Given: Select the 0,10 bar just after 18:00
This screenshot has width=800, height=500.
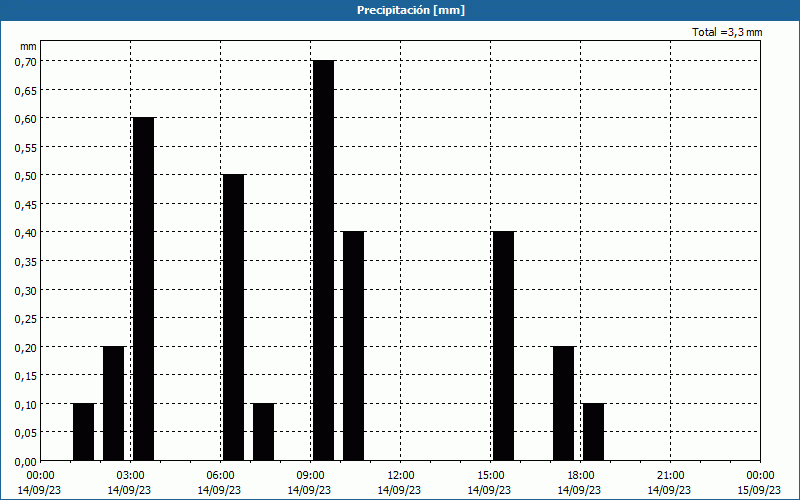Looking at the screenshot, I should [593, 432].
